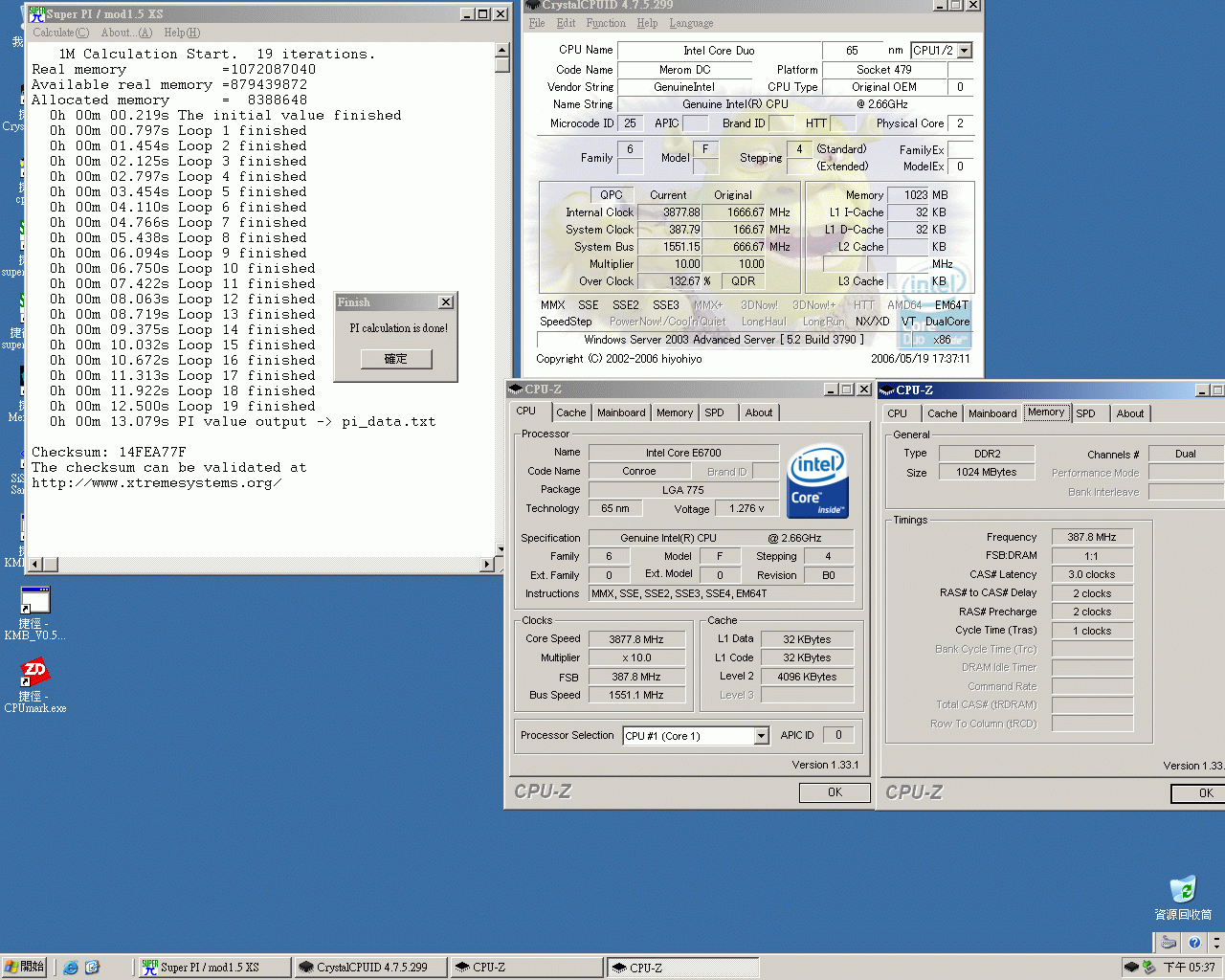
Task: Switch to Mainboard tab in CPU-Z processor window
Action: point(621,412)
